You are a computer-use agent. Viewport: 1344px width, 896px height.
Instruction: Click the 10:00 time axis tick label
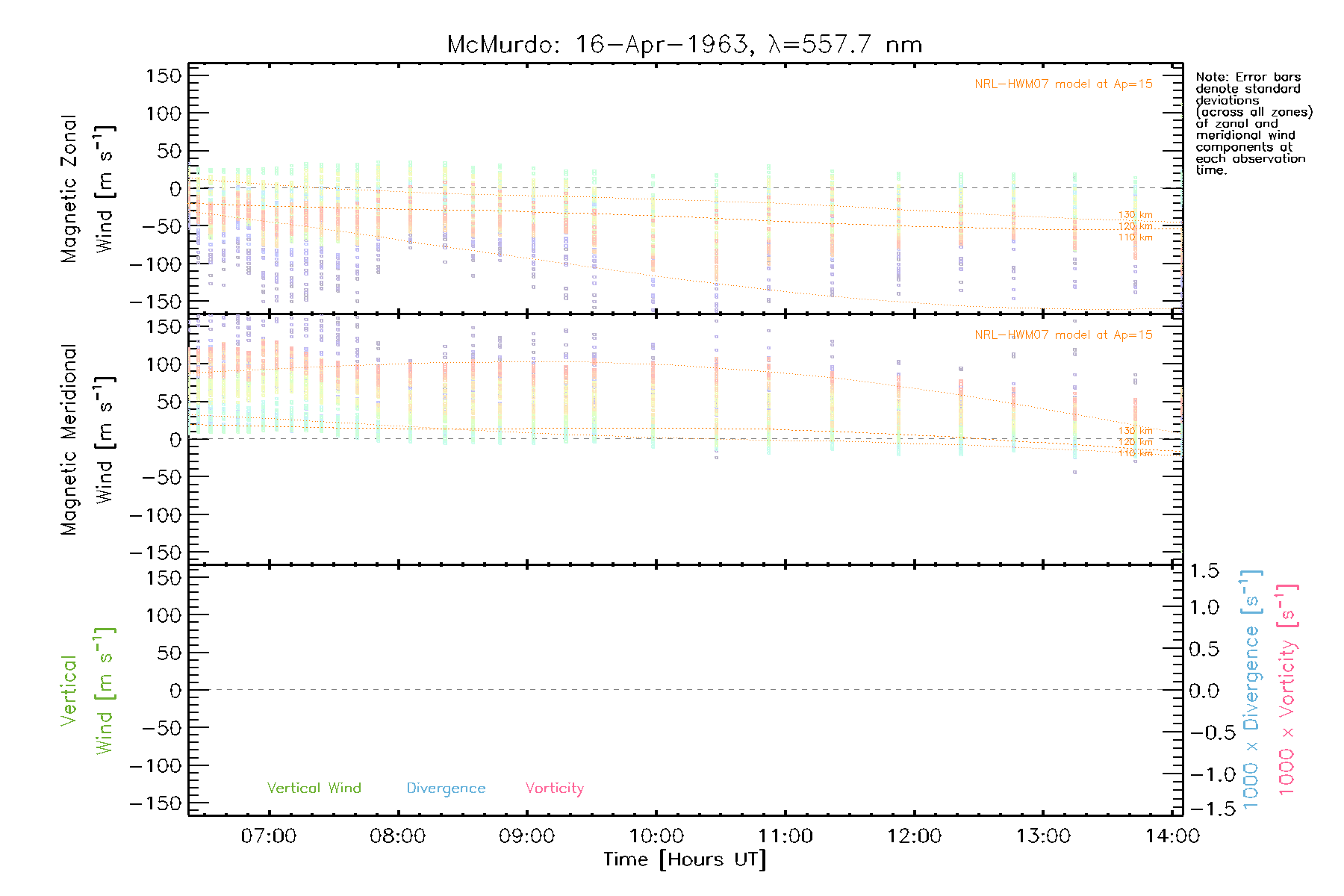point(656,836)
